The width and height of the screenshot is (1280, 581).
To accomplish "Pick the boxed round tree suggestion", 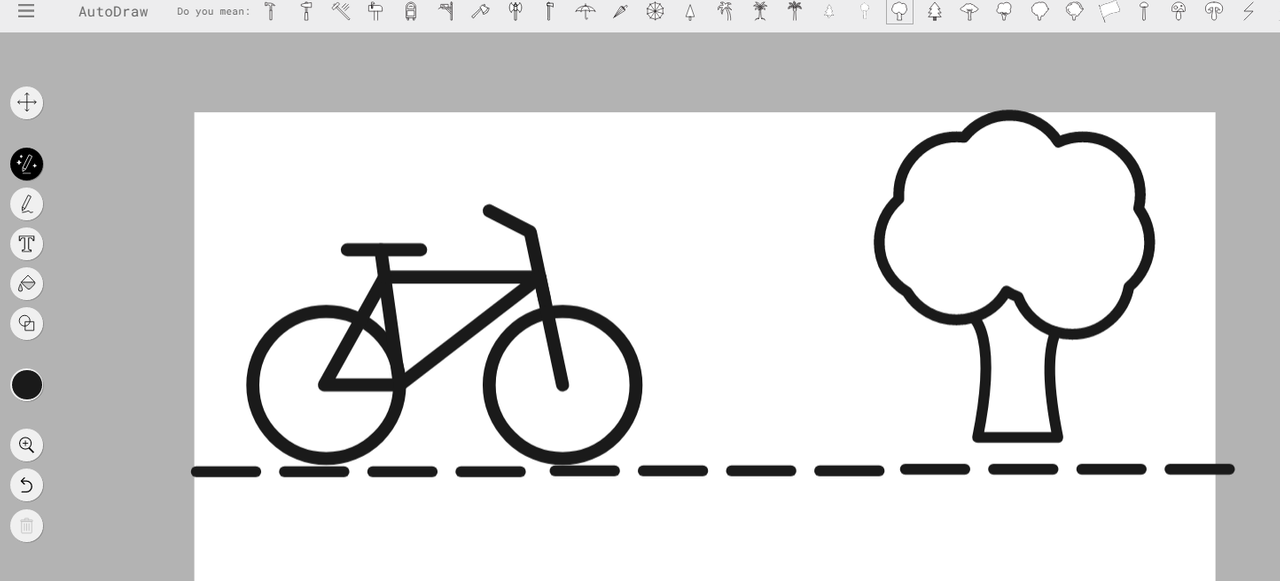I will (900, 11).
